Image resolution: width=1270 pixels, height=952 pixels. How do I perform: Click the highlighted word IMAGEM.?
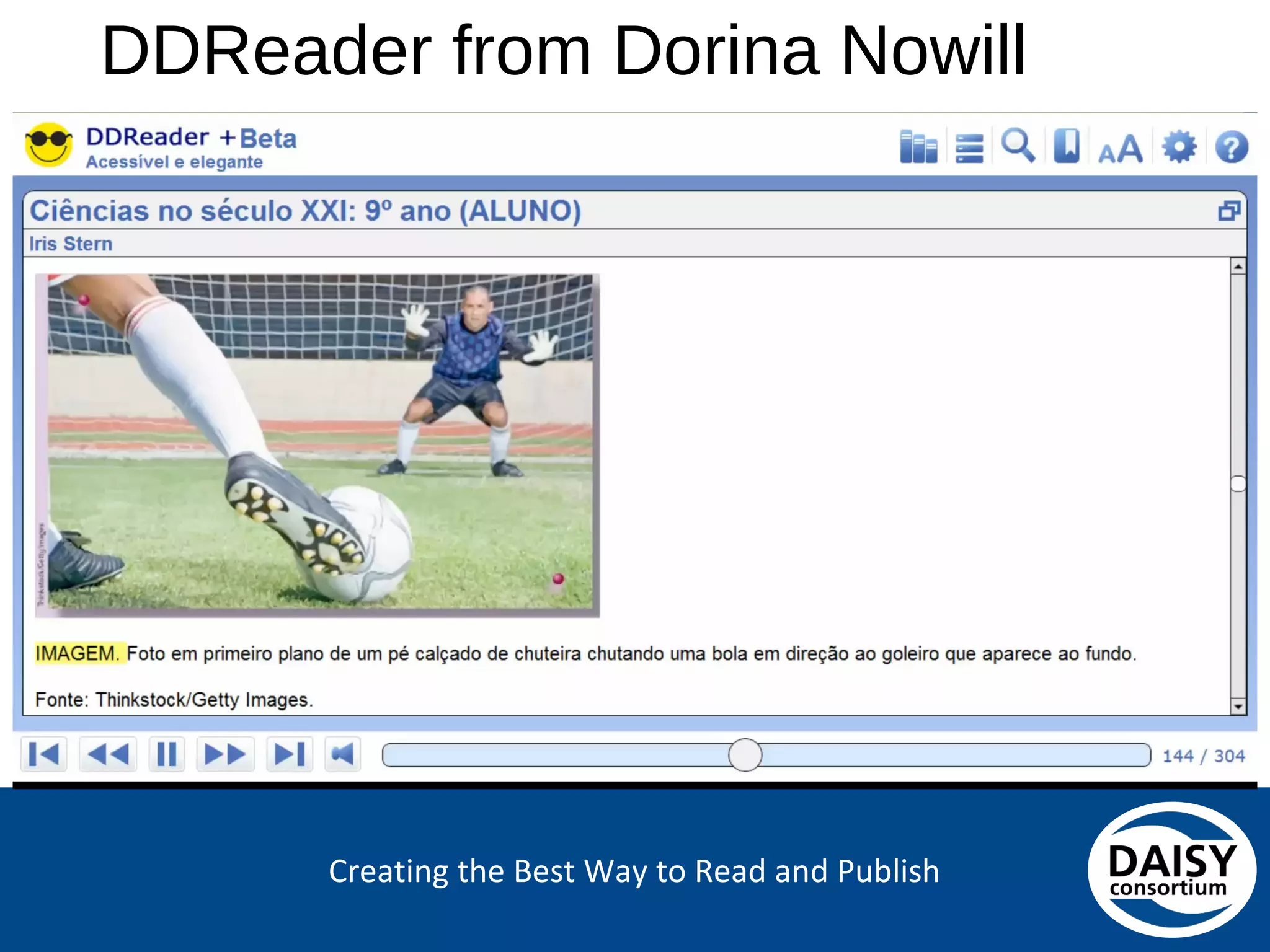click(x=78, y=653)
